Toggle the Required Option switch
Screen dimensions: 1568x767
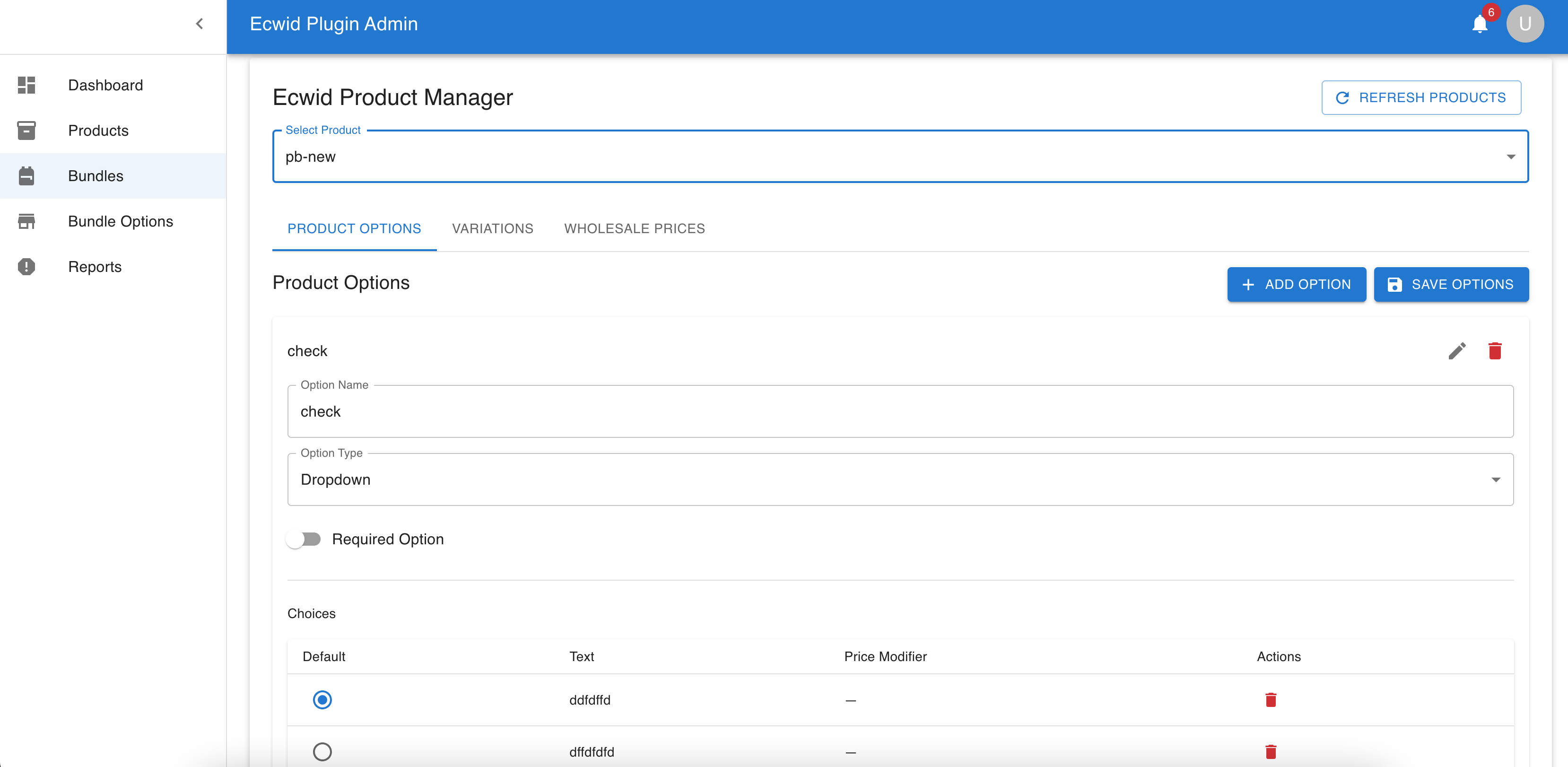(304, 540)
